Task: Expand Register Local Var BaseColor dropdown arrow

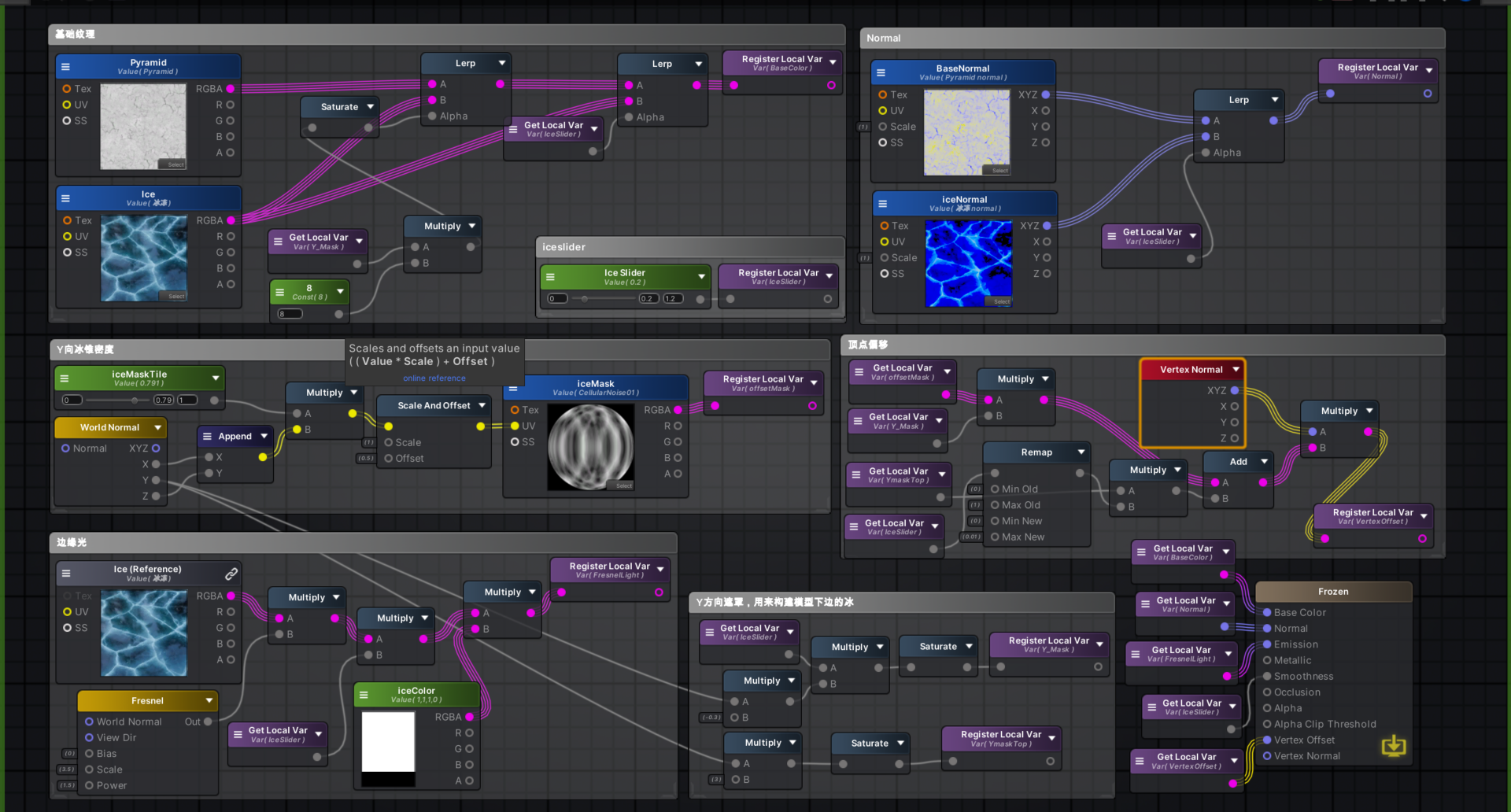Action: click(833, 63)
